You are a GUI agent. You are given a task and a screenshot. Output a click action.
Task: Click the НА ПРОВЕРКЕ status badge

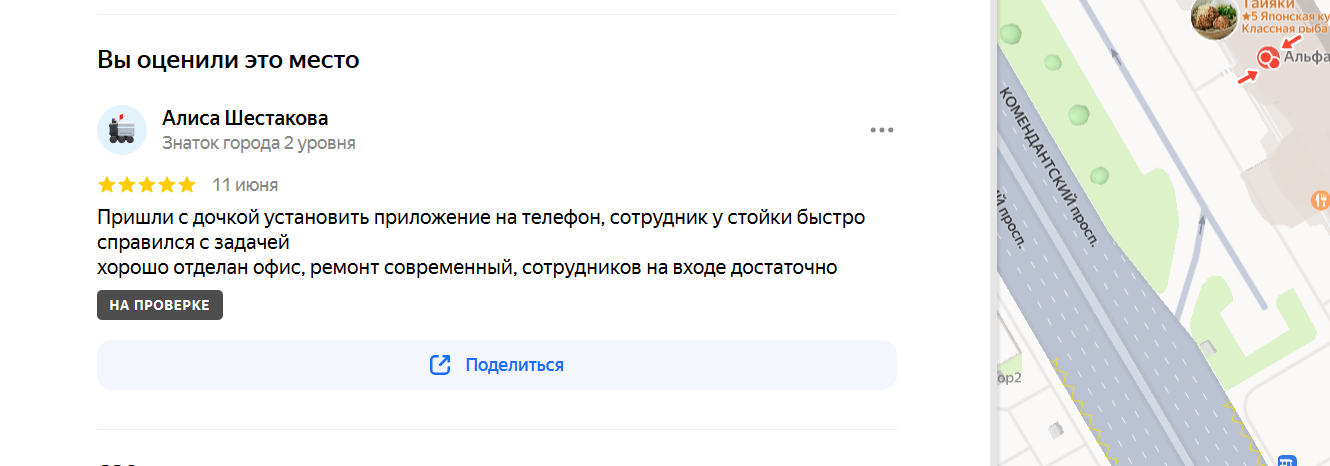[160, 305]
